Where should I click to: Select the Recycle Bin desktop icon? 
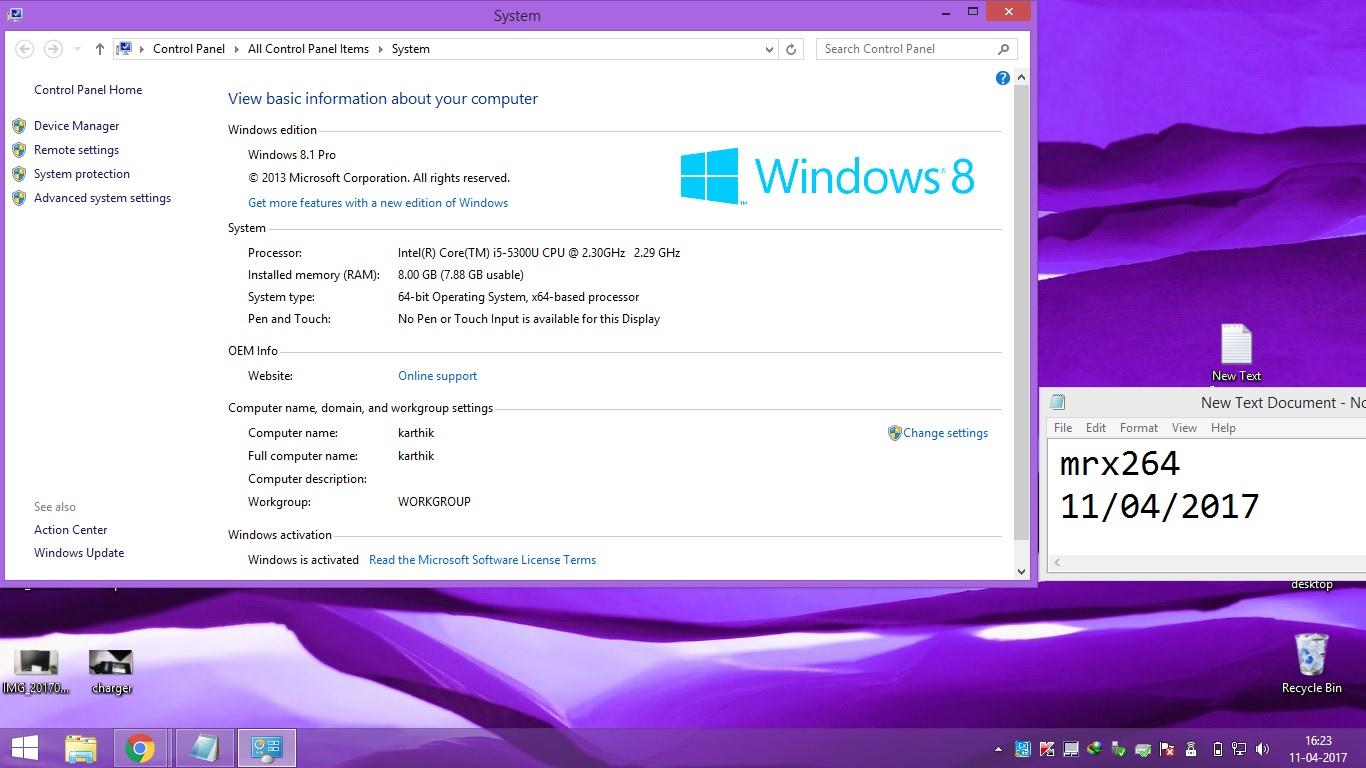point(1311,663)
